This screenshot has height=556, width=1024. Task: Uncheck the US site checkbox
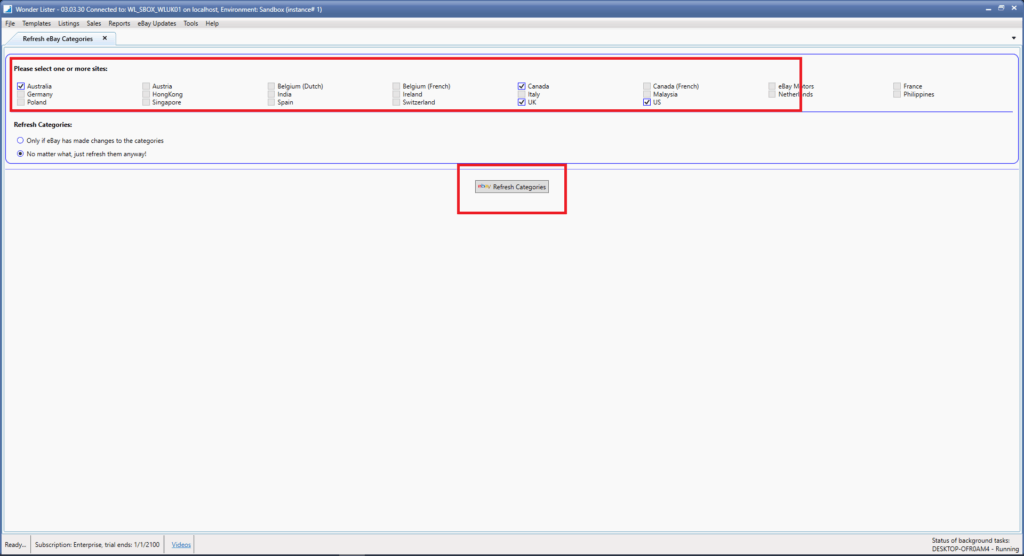pyautogui.click(x=647, y=102)
